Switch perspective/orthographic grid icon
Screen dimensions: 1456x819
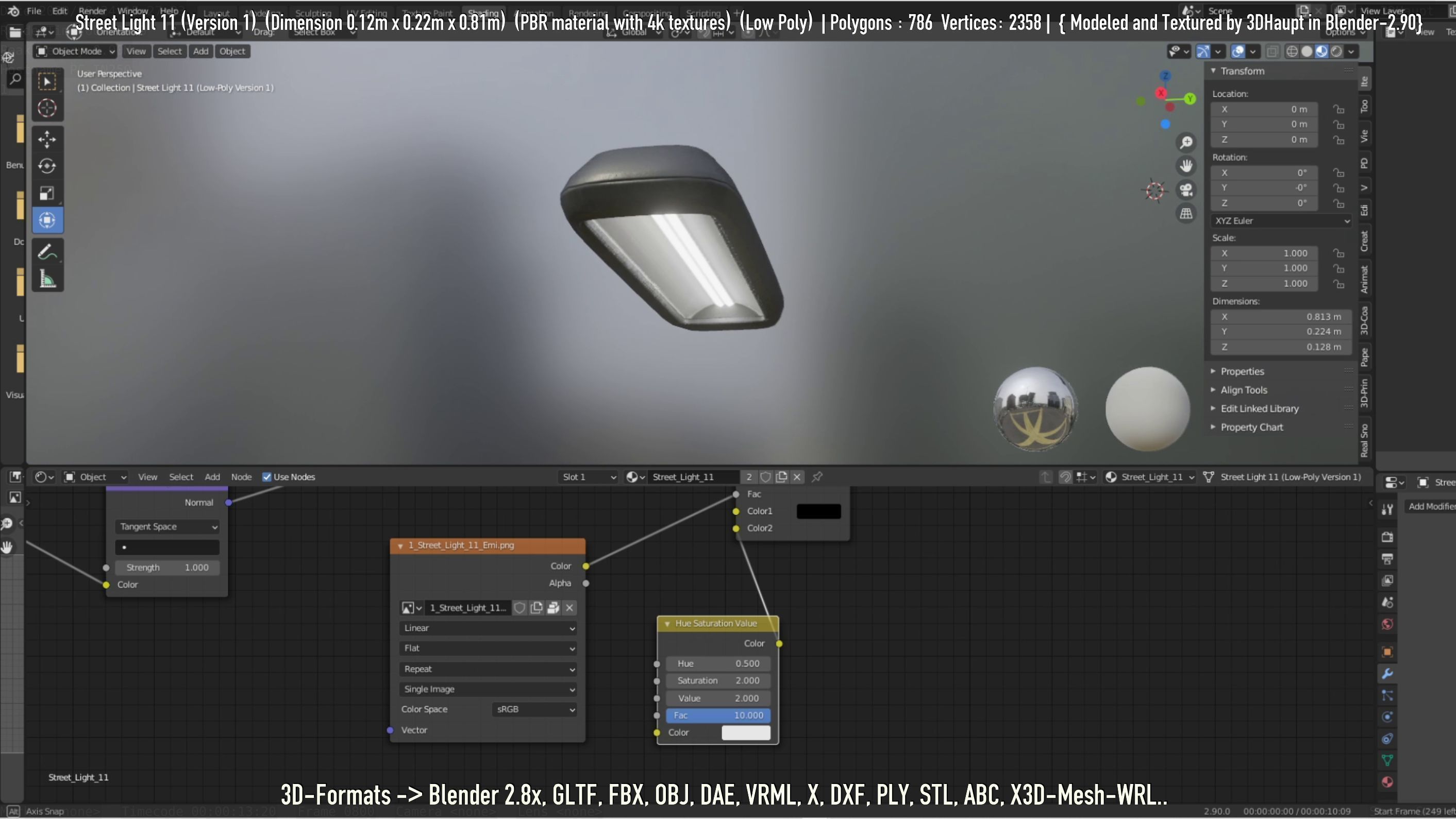coord(1186,213)
